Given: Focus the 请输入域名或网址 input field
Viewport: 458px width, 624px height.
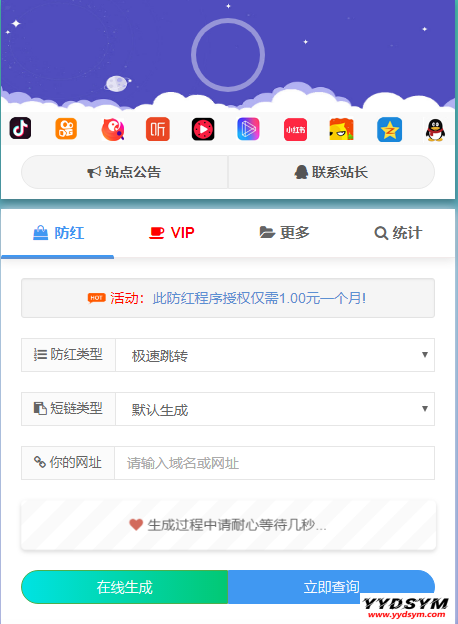Looking at the screenshot, I should (275, 463).
